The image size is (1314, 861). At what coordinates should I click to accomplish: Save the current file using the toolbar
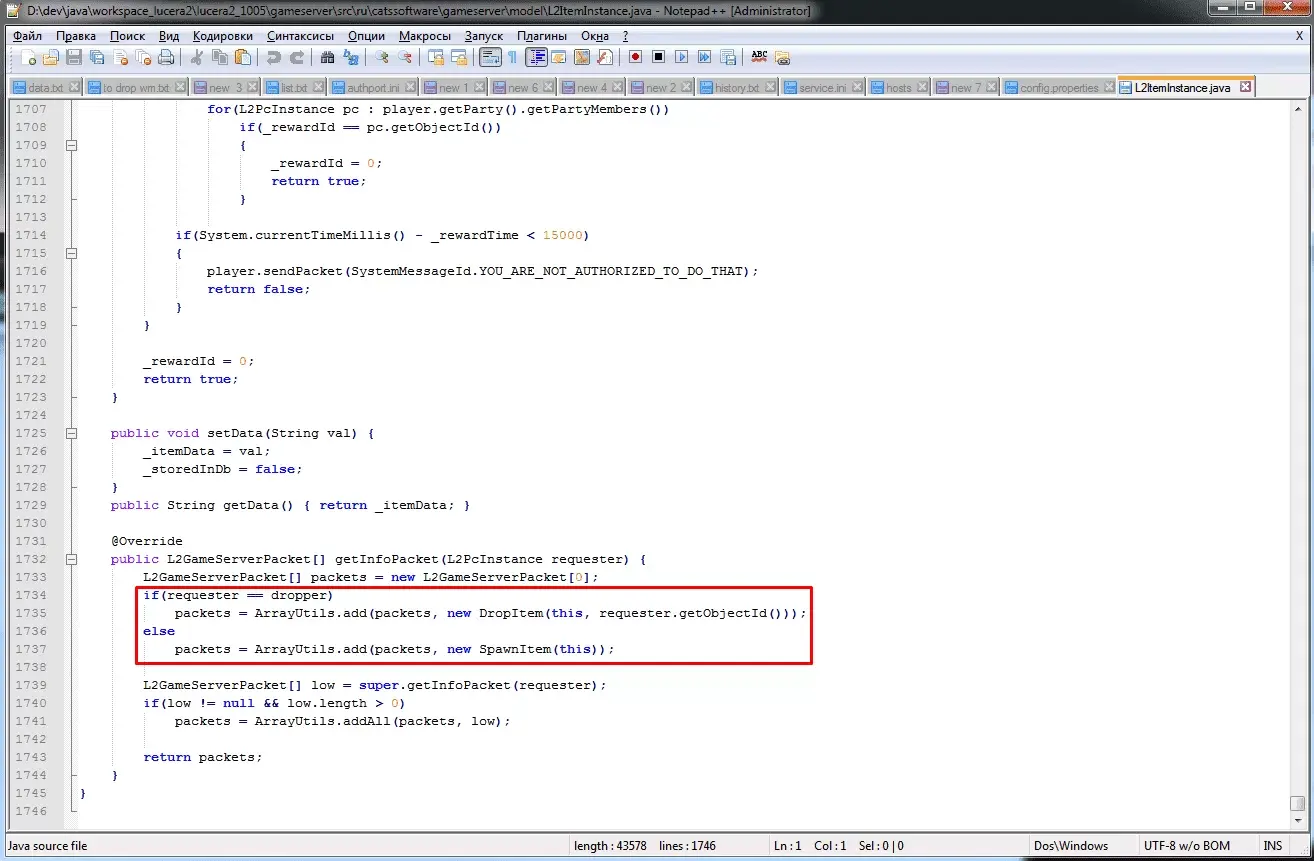[x=74, y=57]
